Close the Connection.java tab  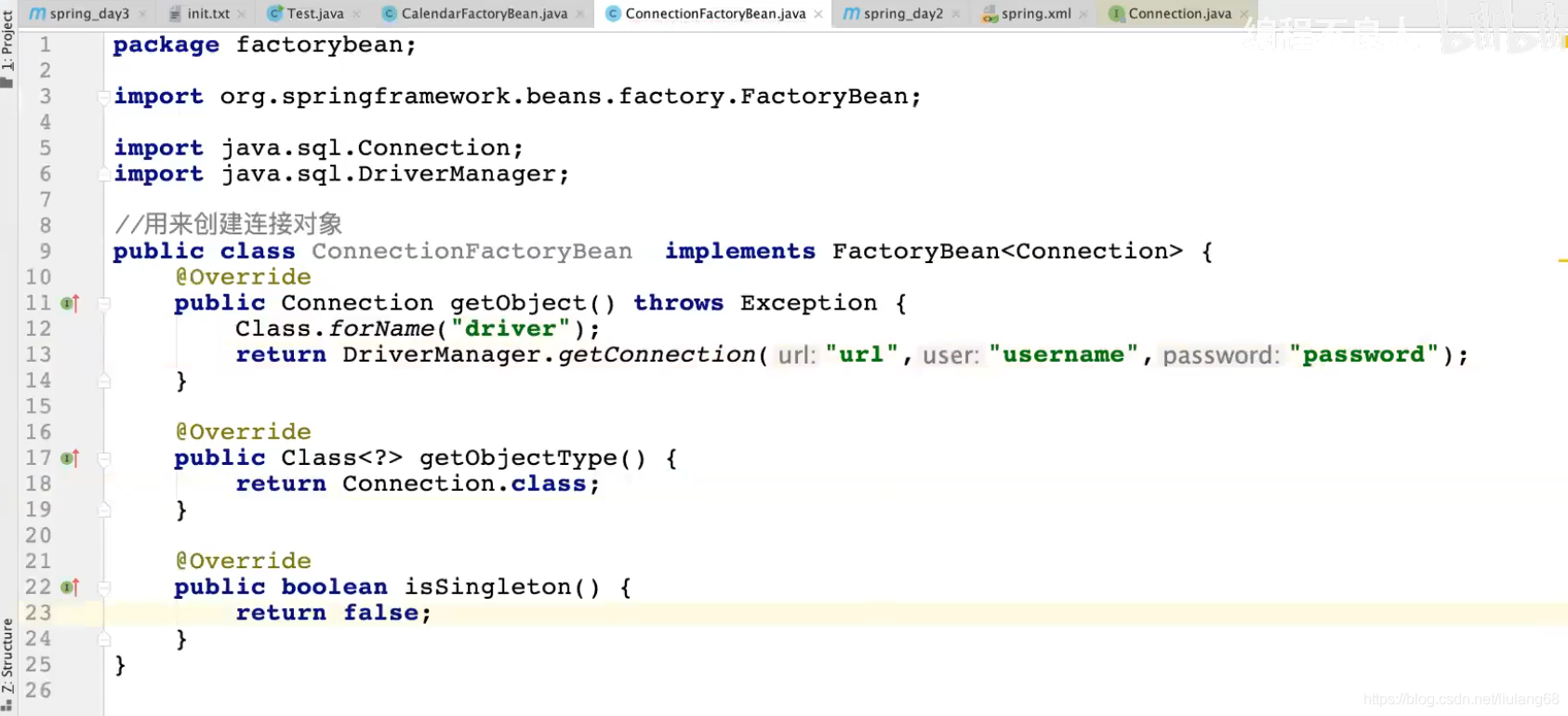(x=1243, y=14)
